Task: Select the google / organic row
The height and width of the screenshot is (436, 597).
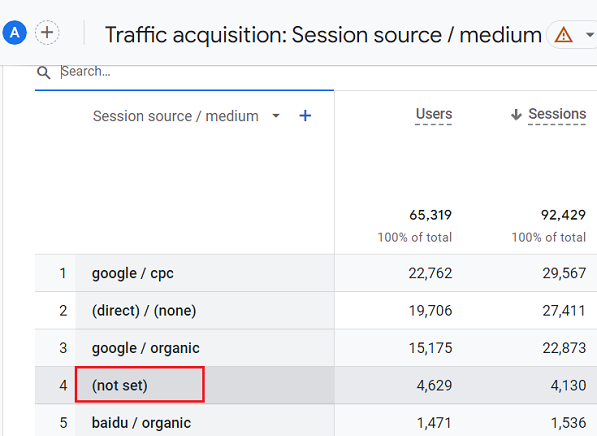Action: (316, 348)
